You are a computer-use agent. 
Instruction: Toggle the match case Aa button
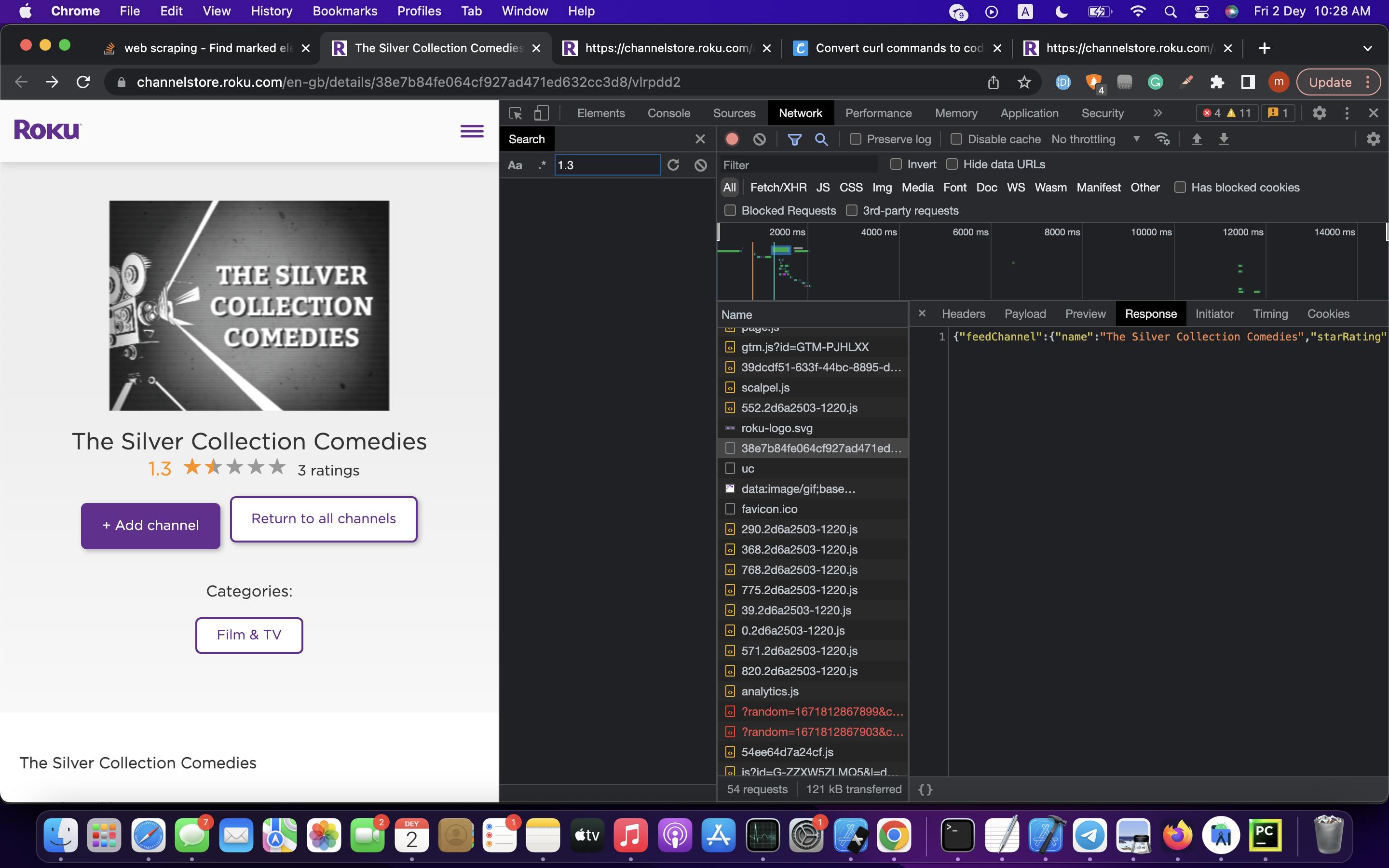pyautogui.click(x=515, y=165)
